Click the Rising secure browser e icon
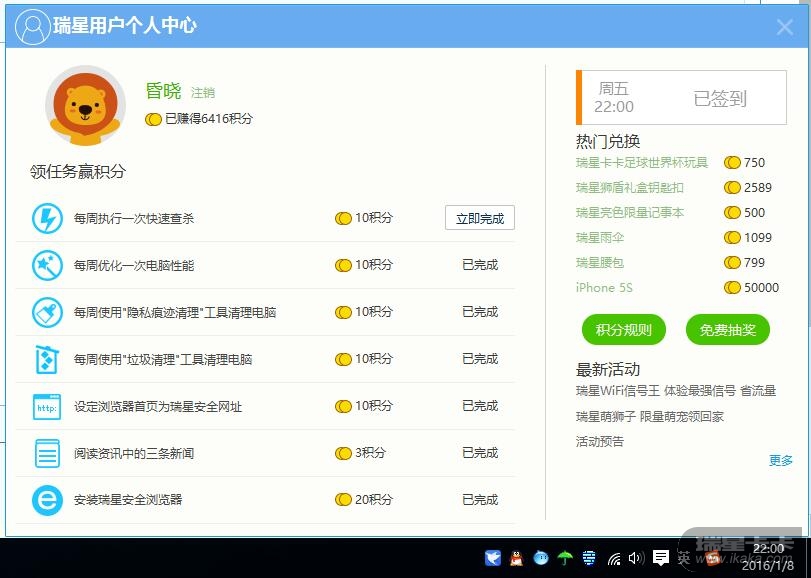The image size is (811, 578). [47, 500]
